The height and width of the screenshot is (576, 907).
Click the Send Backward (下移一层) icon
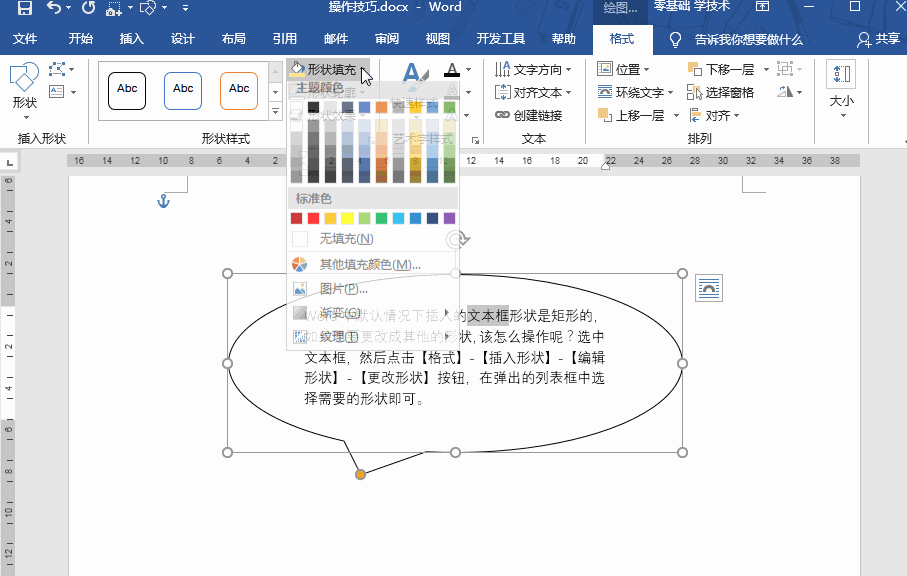[x=695, y=69]
